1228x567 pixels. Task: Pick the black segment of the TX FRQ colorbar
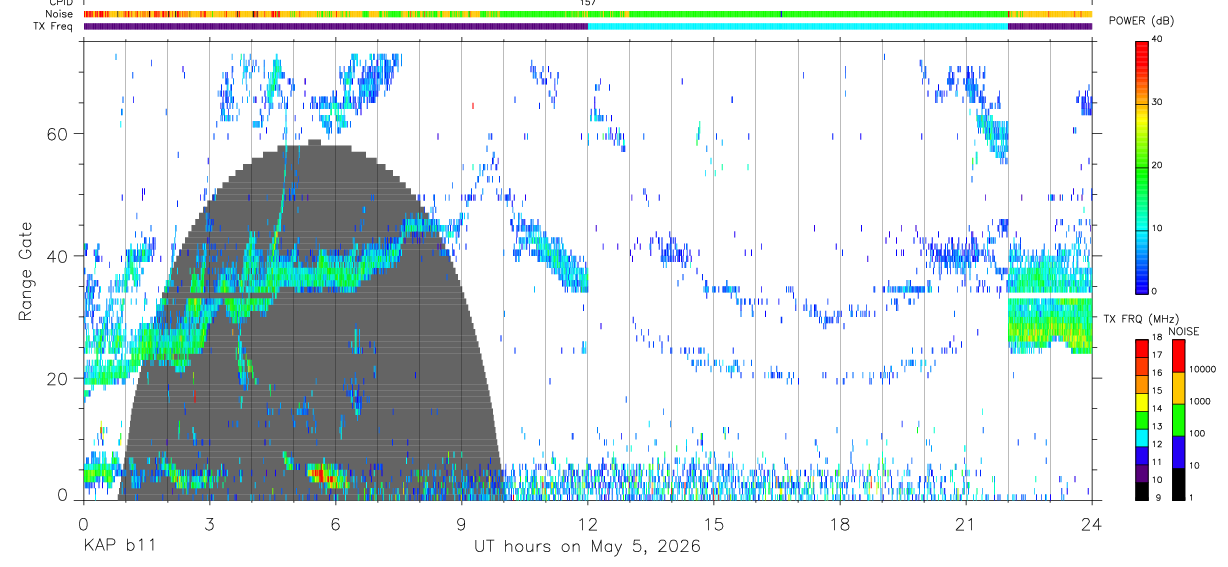click(1141, 489)
